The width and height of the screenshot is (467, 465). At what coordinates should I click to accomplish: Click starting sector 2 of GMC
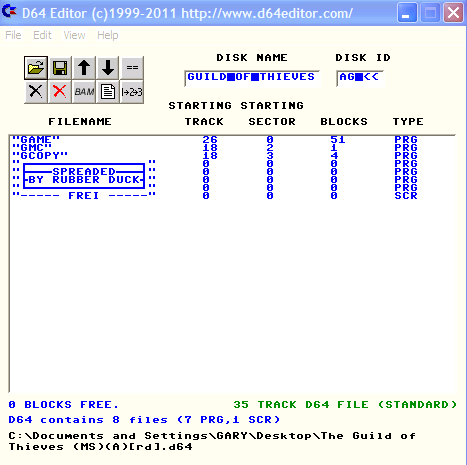[270, 148]
